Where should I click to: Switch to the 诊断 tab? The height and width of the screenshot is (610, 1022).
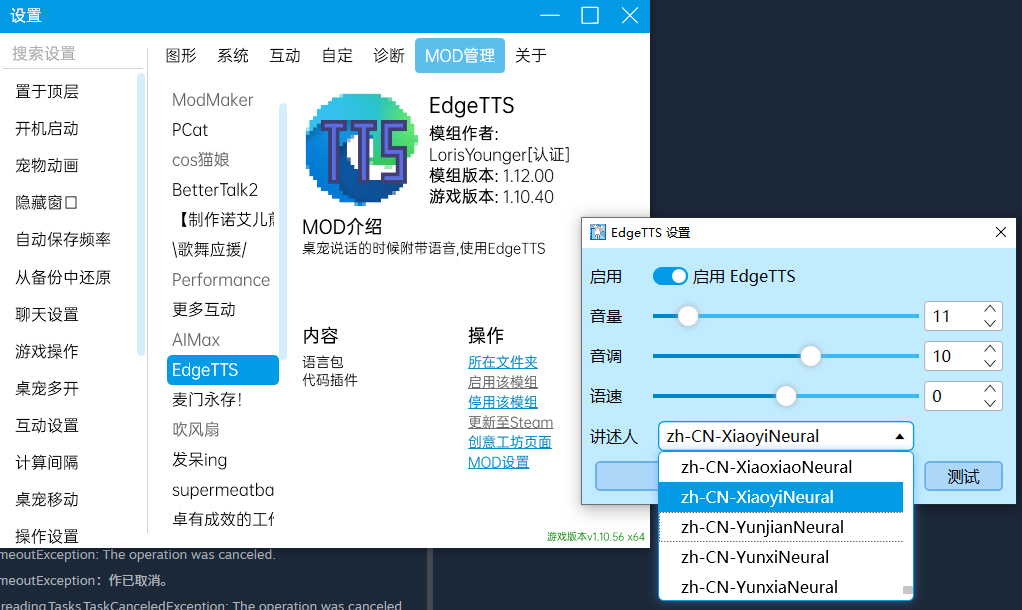click(389, 55)
